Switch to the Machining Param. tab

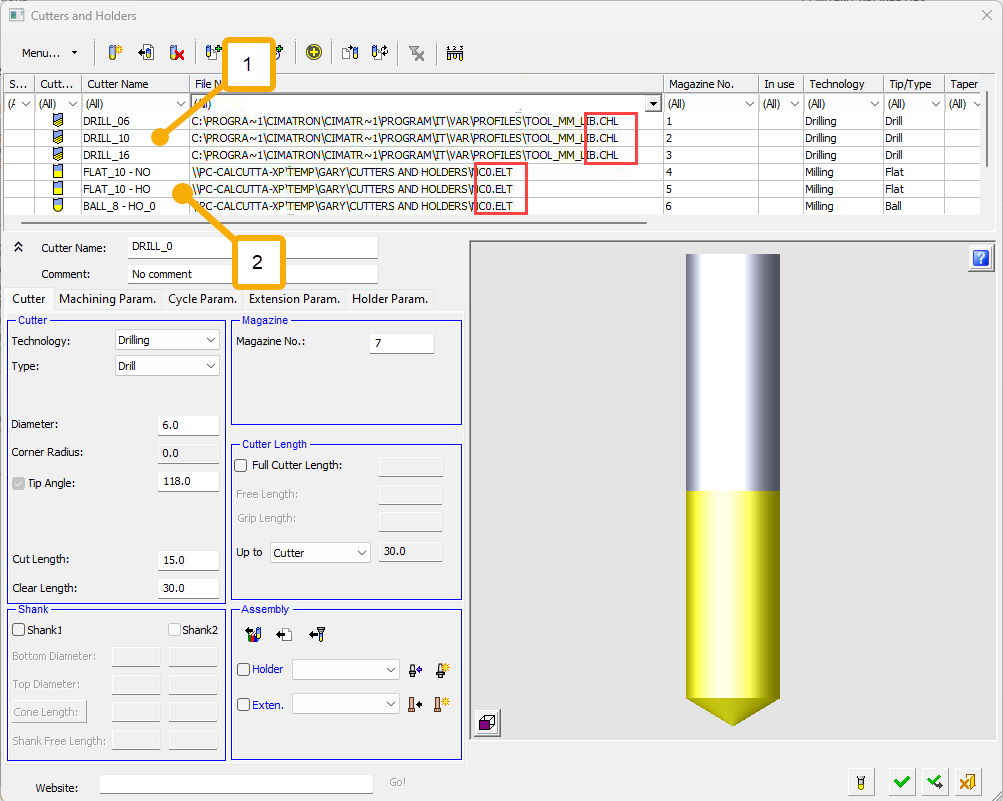(x=107, y=299)
